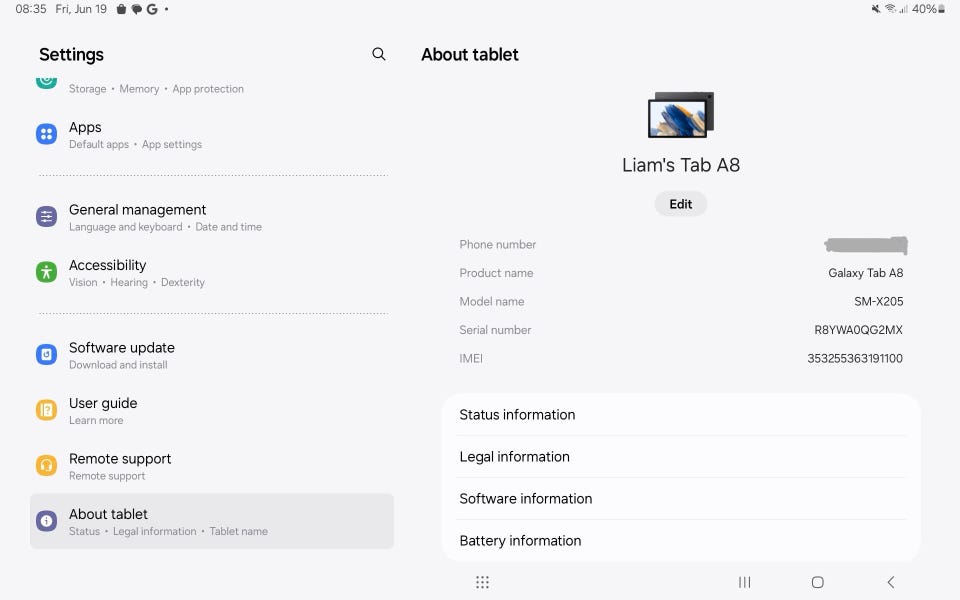Tap the Liam's Tab A8 device name
The image size is (960, 600).
click(681, 165)
